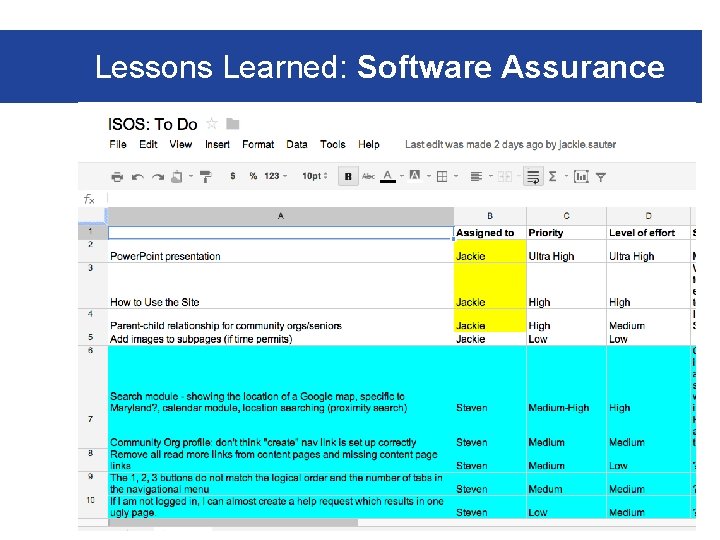Open dropdown arrow next to borders
This screenshot has width=720, height=540.
[456, 176]
